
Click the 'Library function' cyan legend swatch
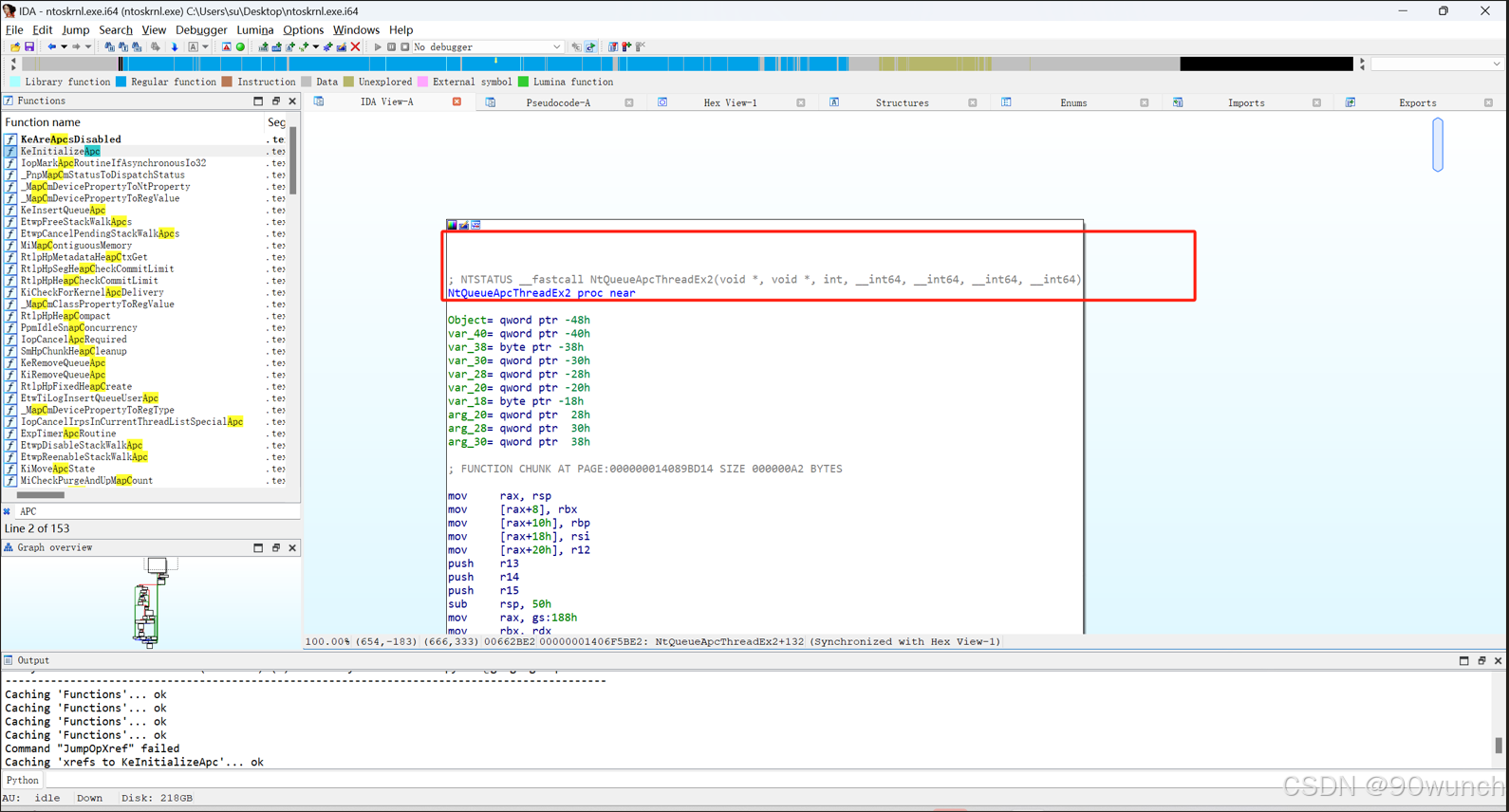(x=14, y=82)
